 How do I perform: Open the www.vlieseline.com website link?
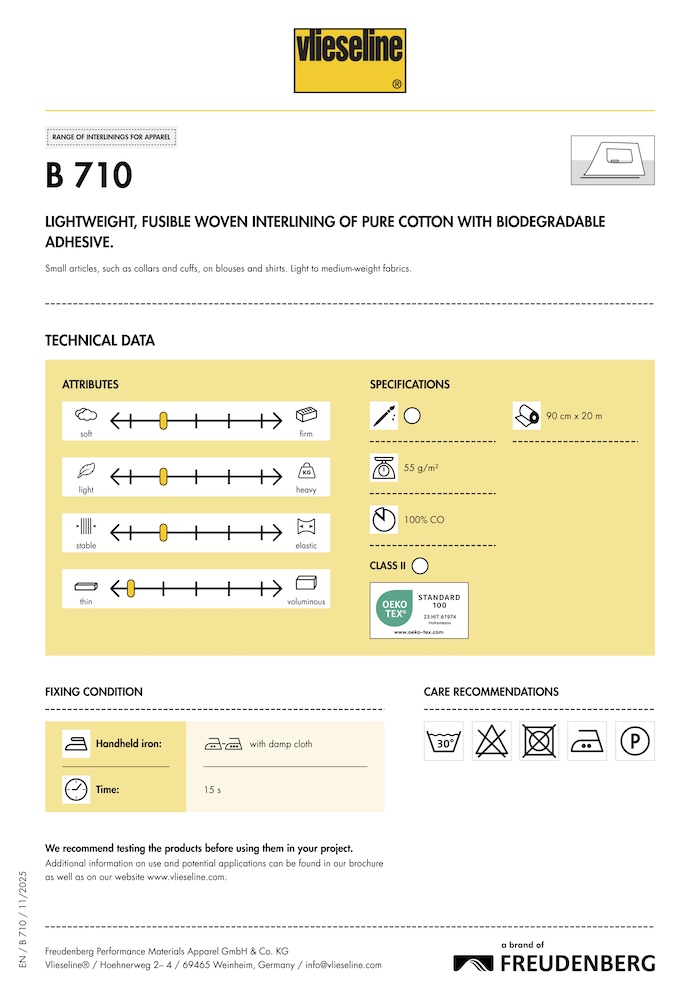click(186, 877)
